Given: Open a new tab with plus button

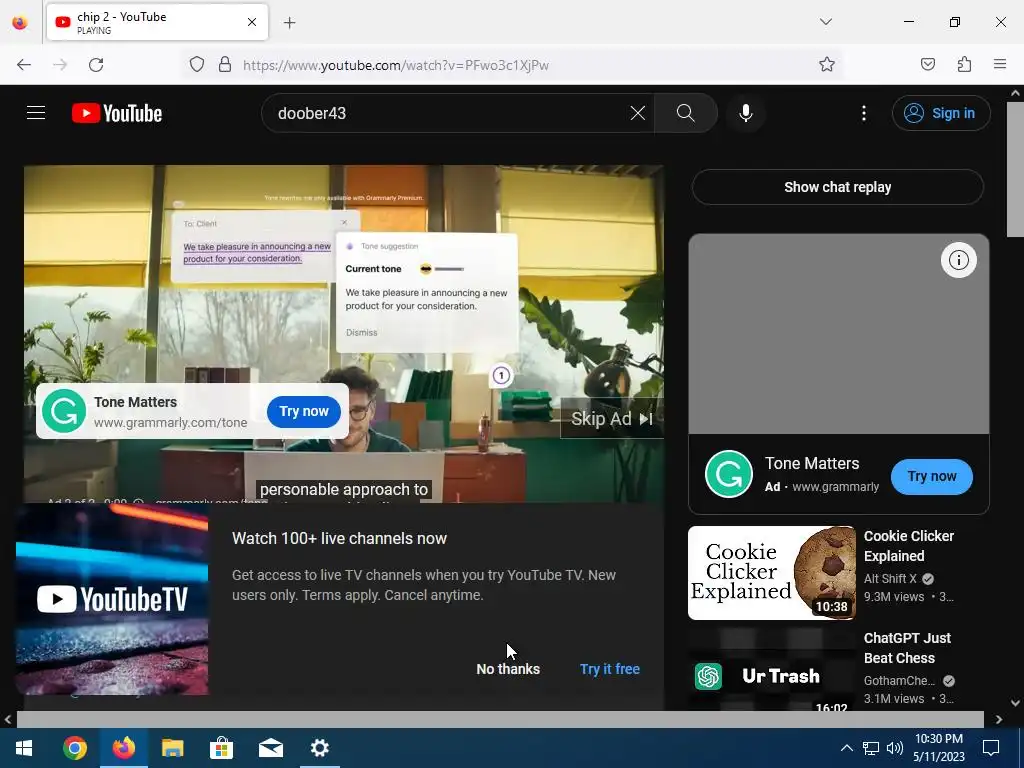Looking at the screenshot, I should tap(289, 23).
